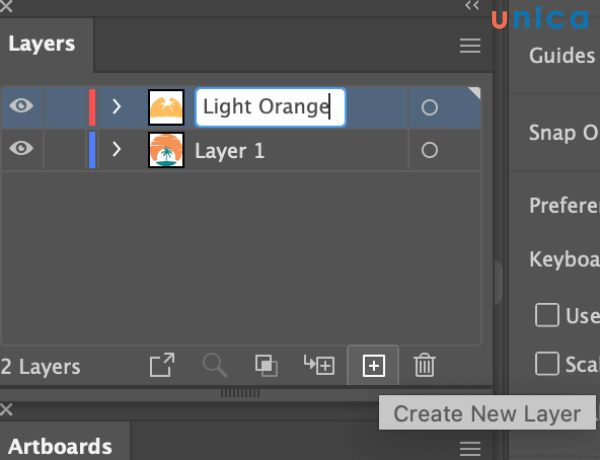The width and height of the screenshot is (600, 460).
Task: Click the Preferences button in right panel
Action: [562, 205]
